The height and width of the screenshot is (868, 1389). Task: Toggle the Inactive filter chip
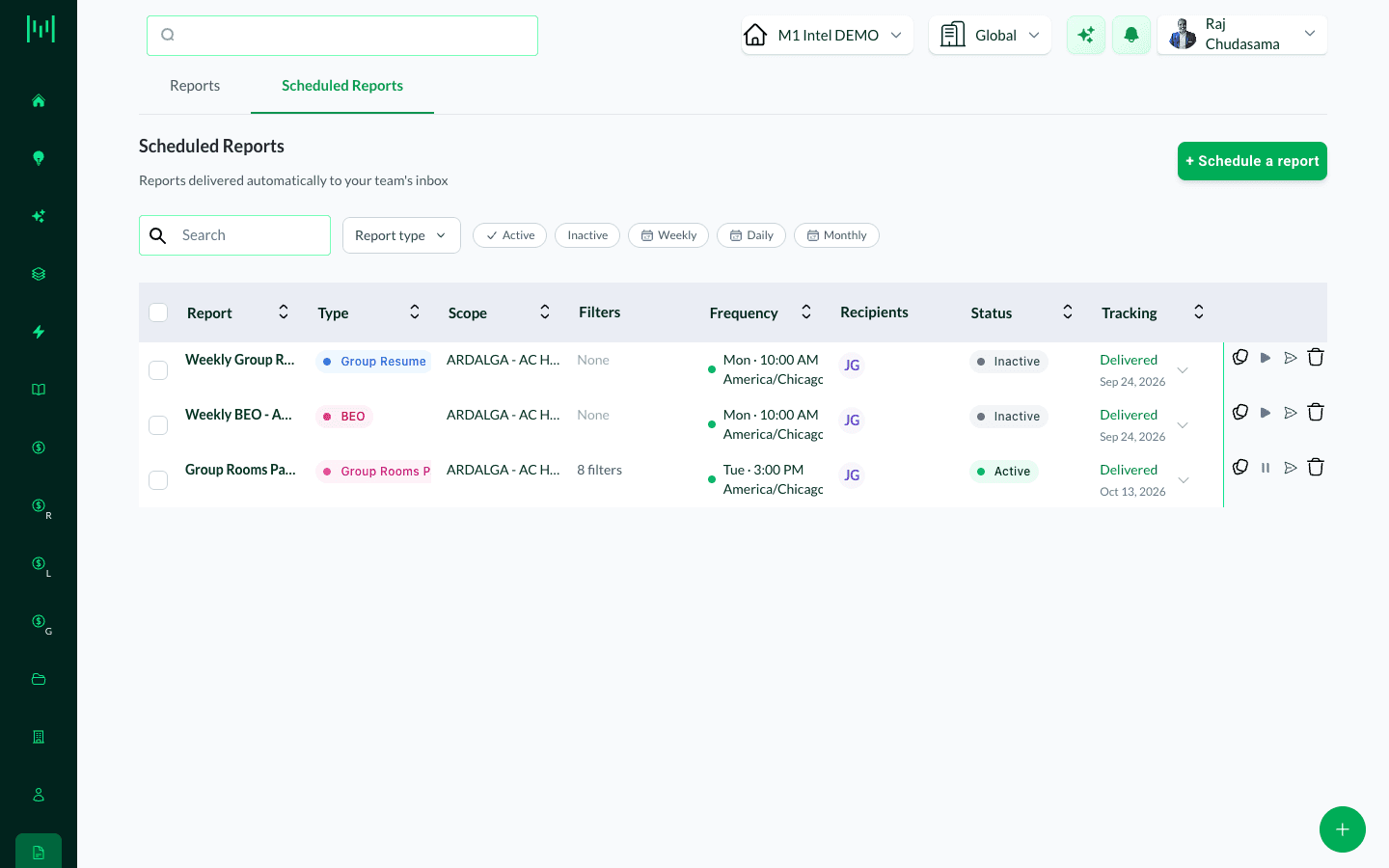point(587,235)
